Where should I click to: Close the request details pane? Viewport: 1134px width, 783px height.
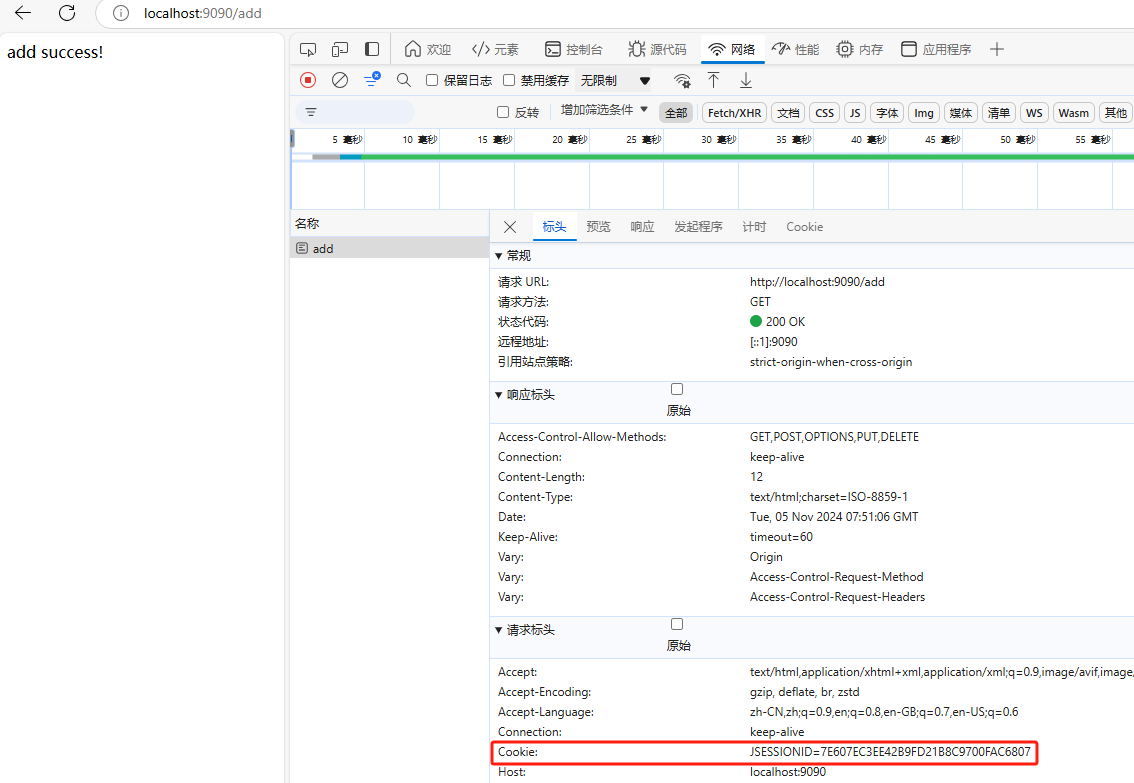click(x=510, y=227)
